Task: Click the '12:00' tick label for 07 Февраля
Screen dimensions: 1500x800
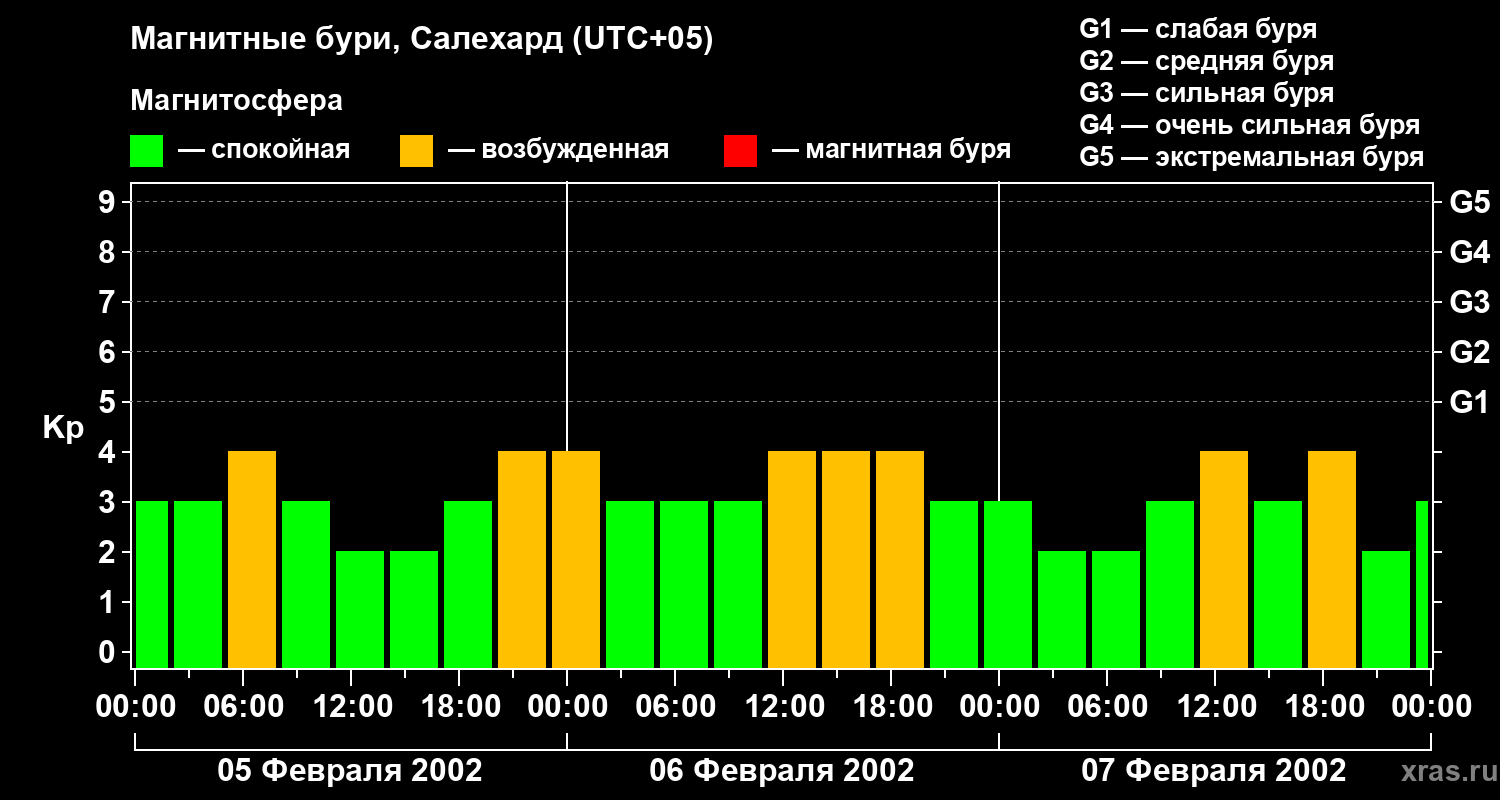Action: (1215, 707)
